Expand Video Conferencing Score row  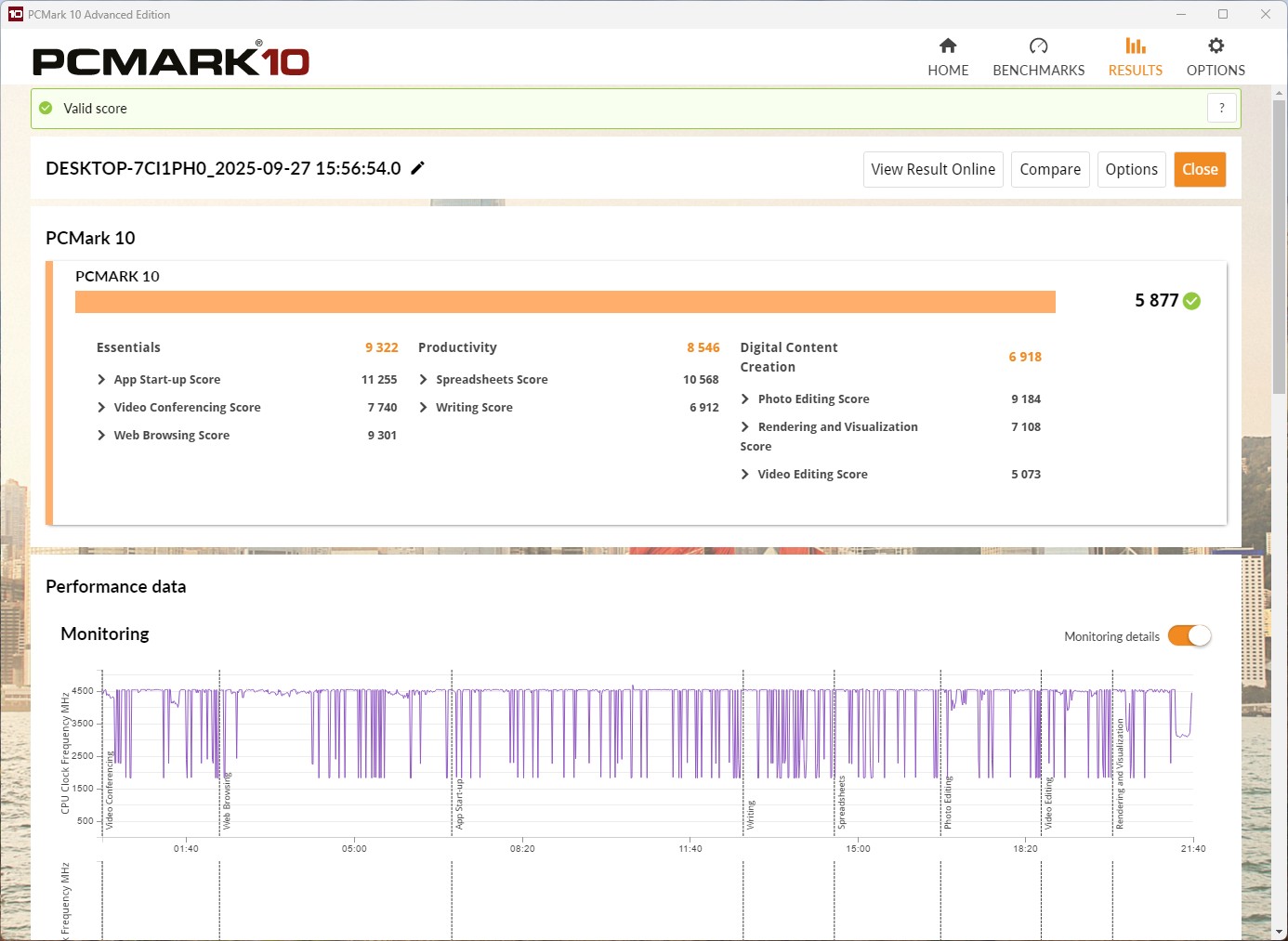point(101,408)
